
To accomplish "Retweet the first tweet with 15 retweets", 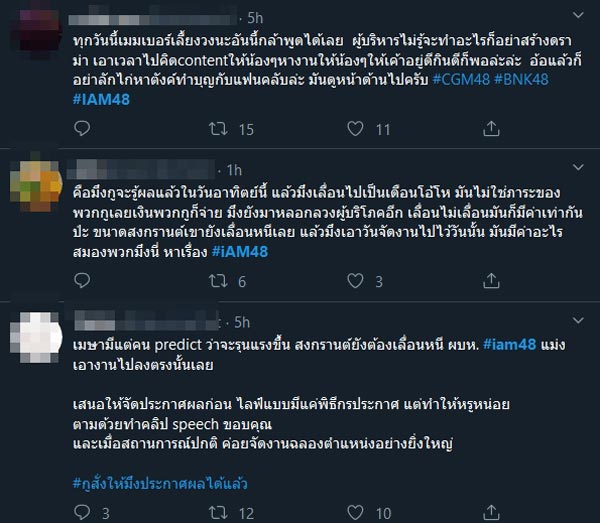I will [x=215, y=129].
